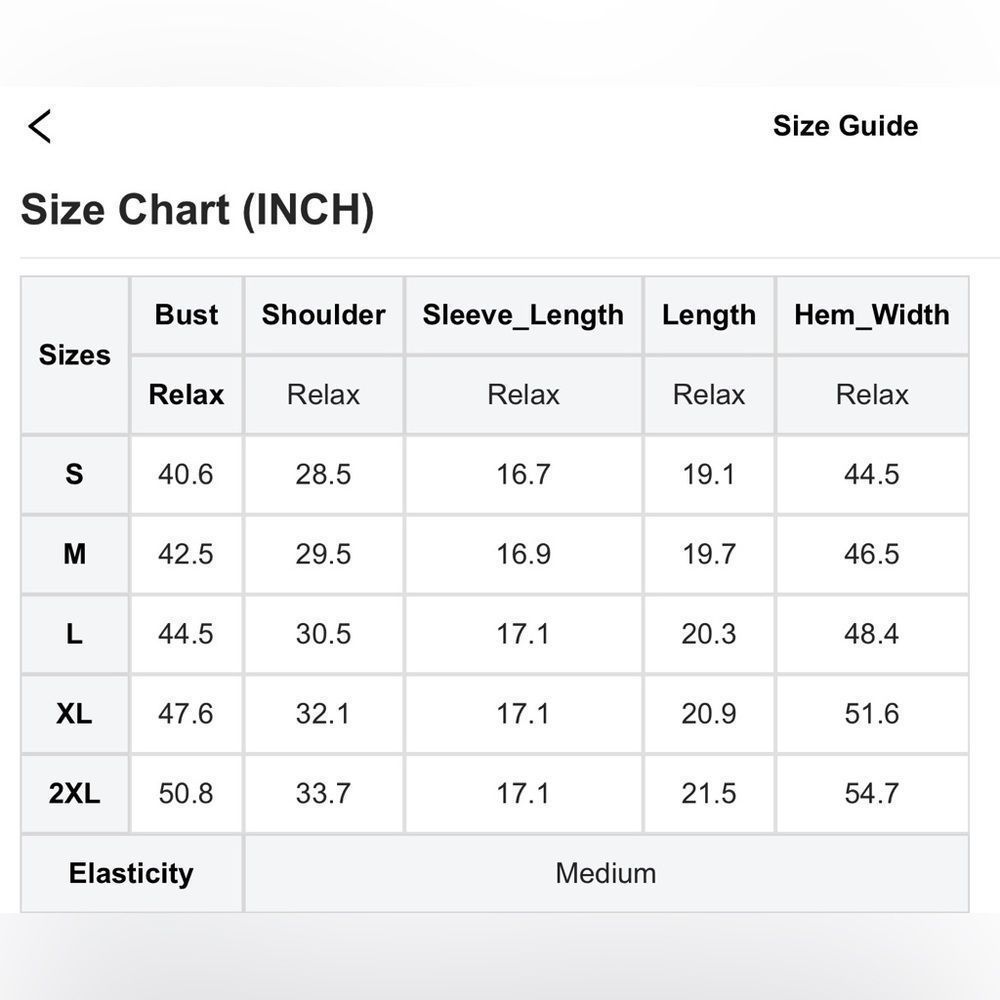1000x1000 pixels.
Task: Click the Shoulder column header
Action: [323, 315]
